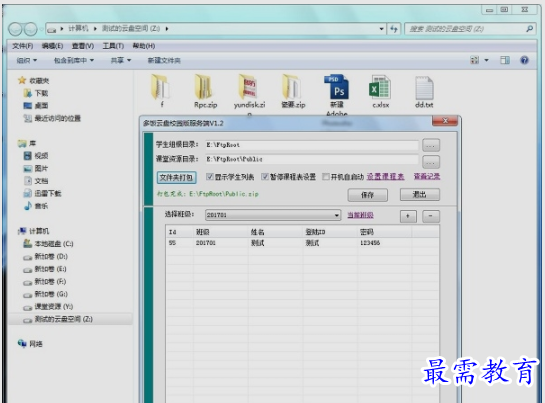
Task: Open the purple link beside set schedule
Action: point(427,177)
